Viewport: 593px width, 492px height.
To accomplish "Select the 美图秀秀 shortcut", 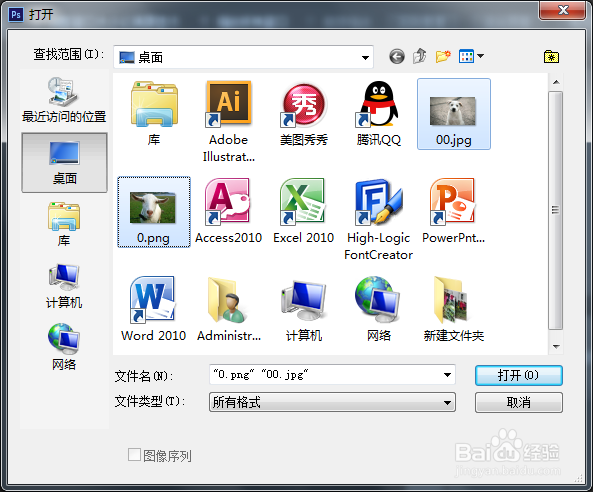I will click(x=304, y=114).
